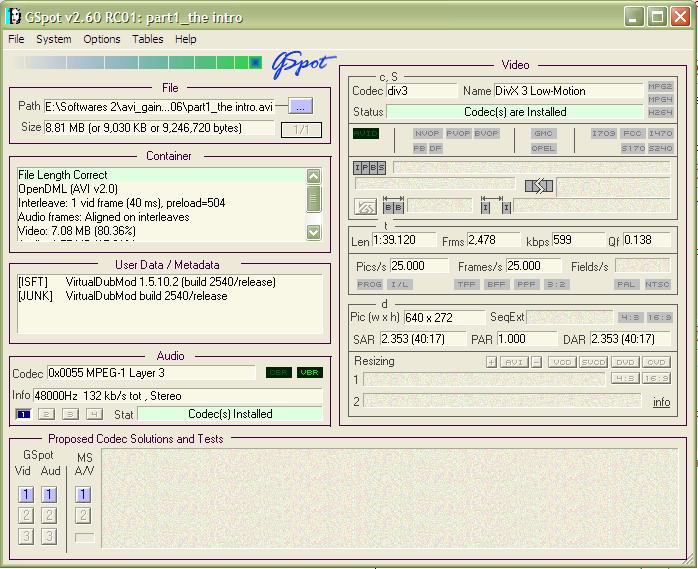The image size is (698, 569).
Task: Click the QPEL indicator
Action: coord(543,148)
